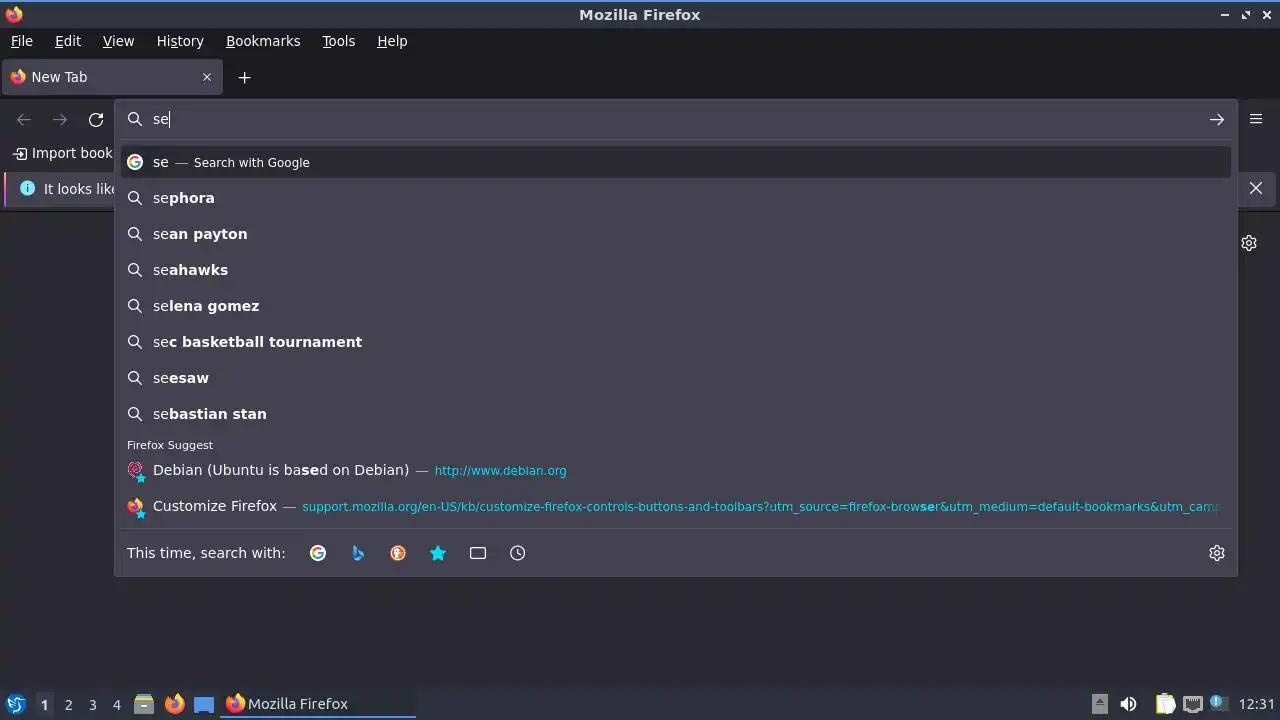Choose the 'sebastian stan' suggestion
The image size is (1280, 720).
[x=676, y=414]
